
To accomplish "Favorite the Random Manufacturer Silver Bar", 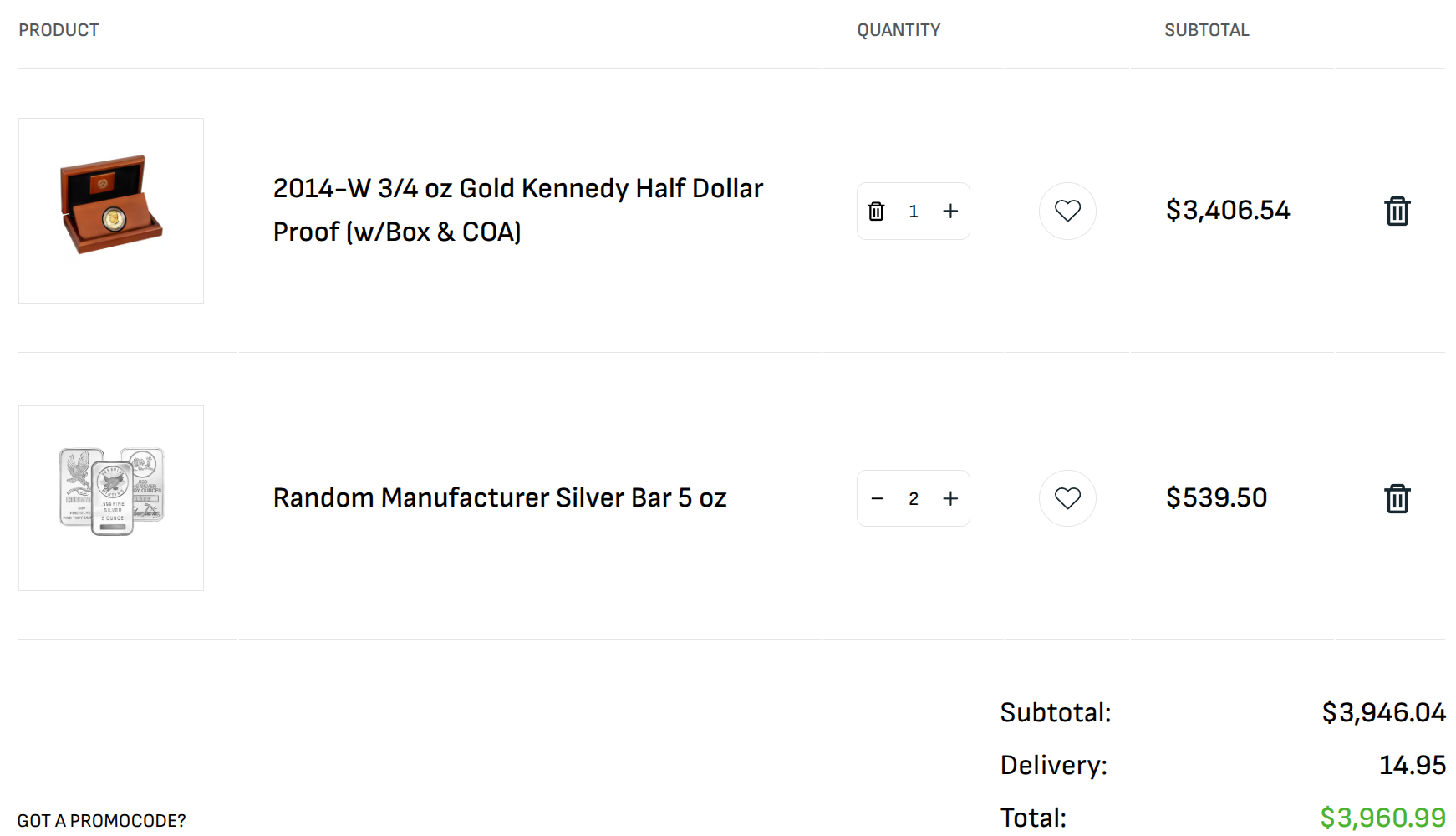I will (1067, 499).
